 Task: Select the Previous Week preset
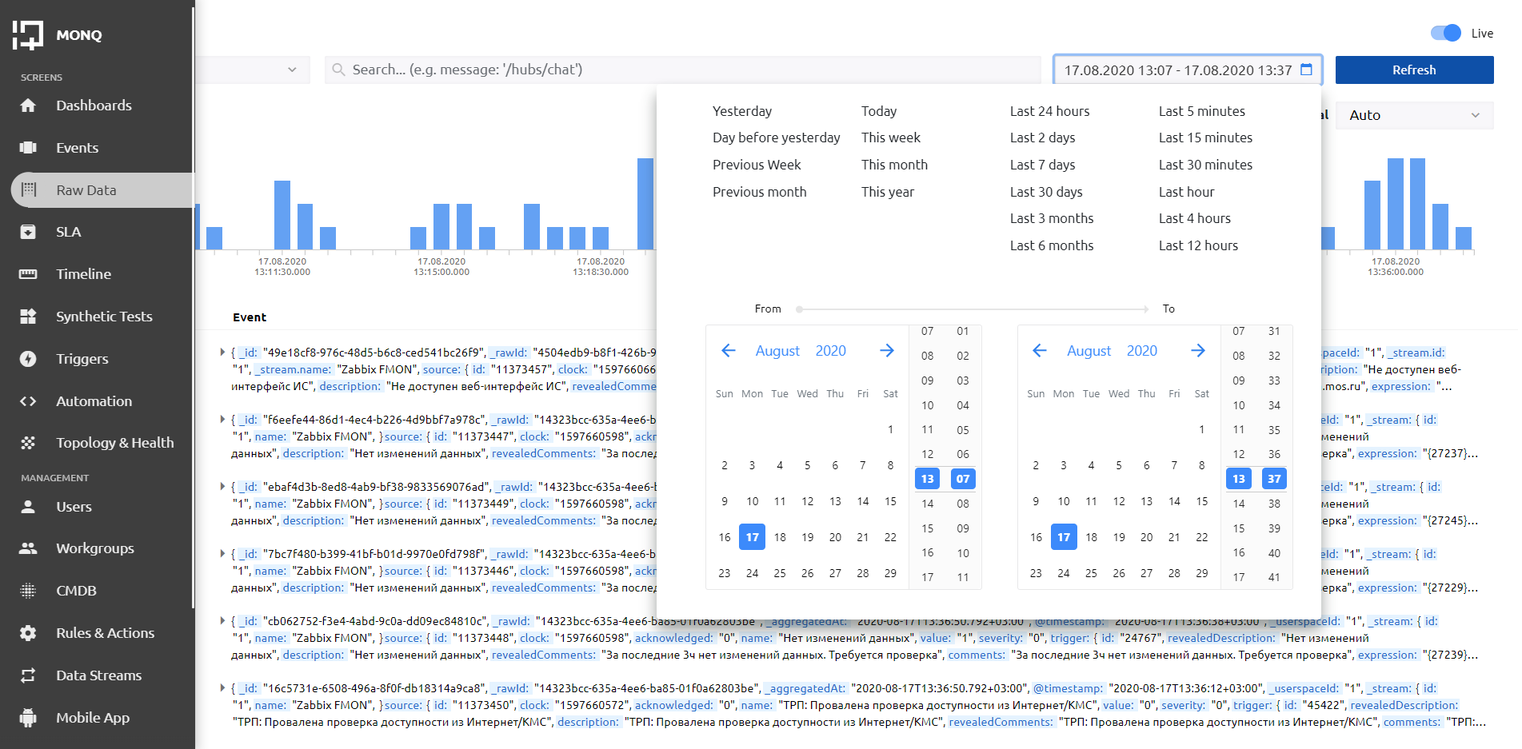757,165
